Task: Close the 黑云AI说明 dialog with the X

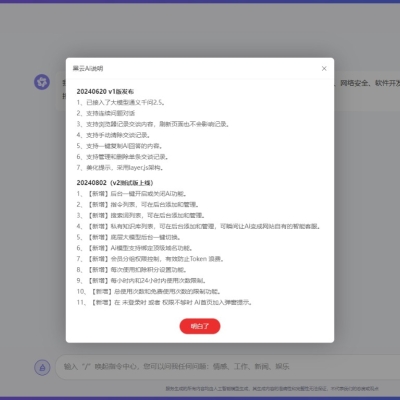Action: click(x=324, y=68)
